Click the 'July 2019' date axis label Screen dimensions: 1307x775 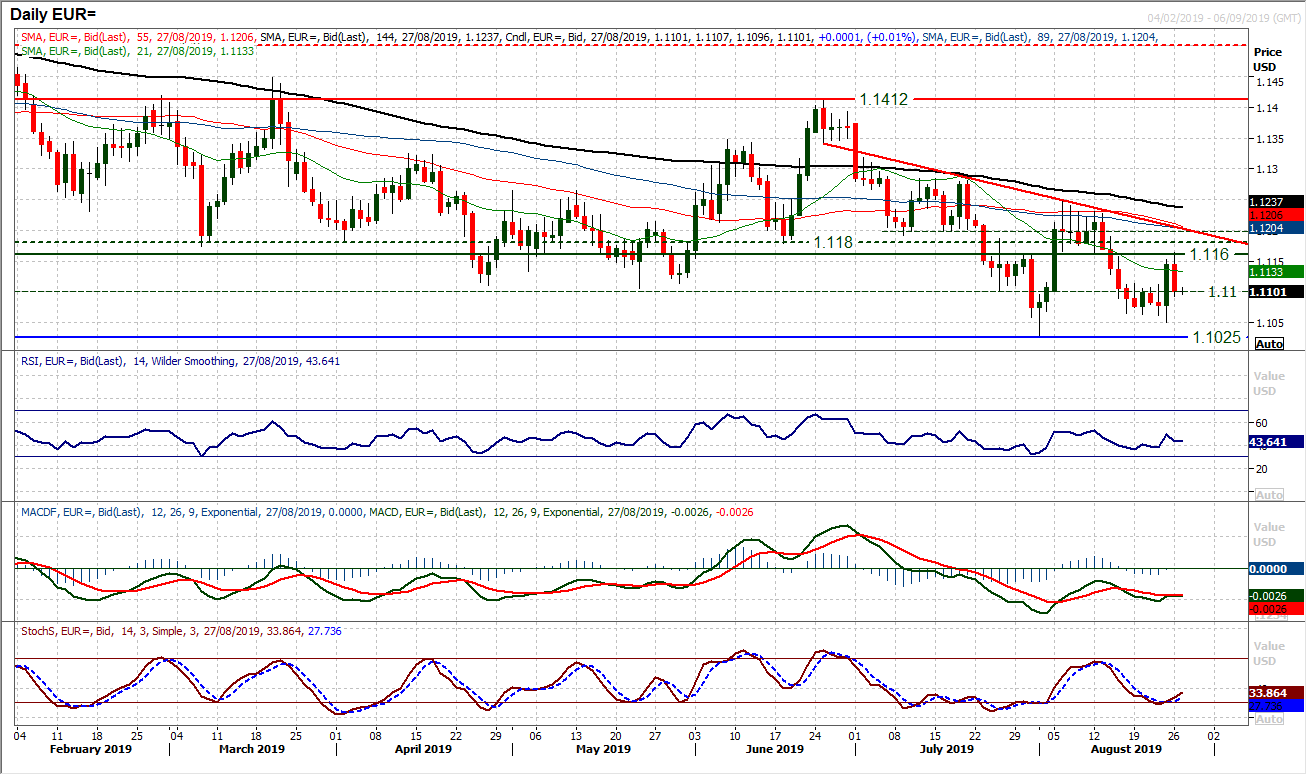pyautogui.click(x=945, y=748)
